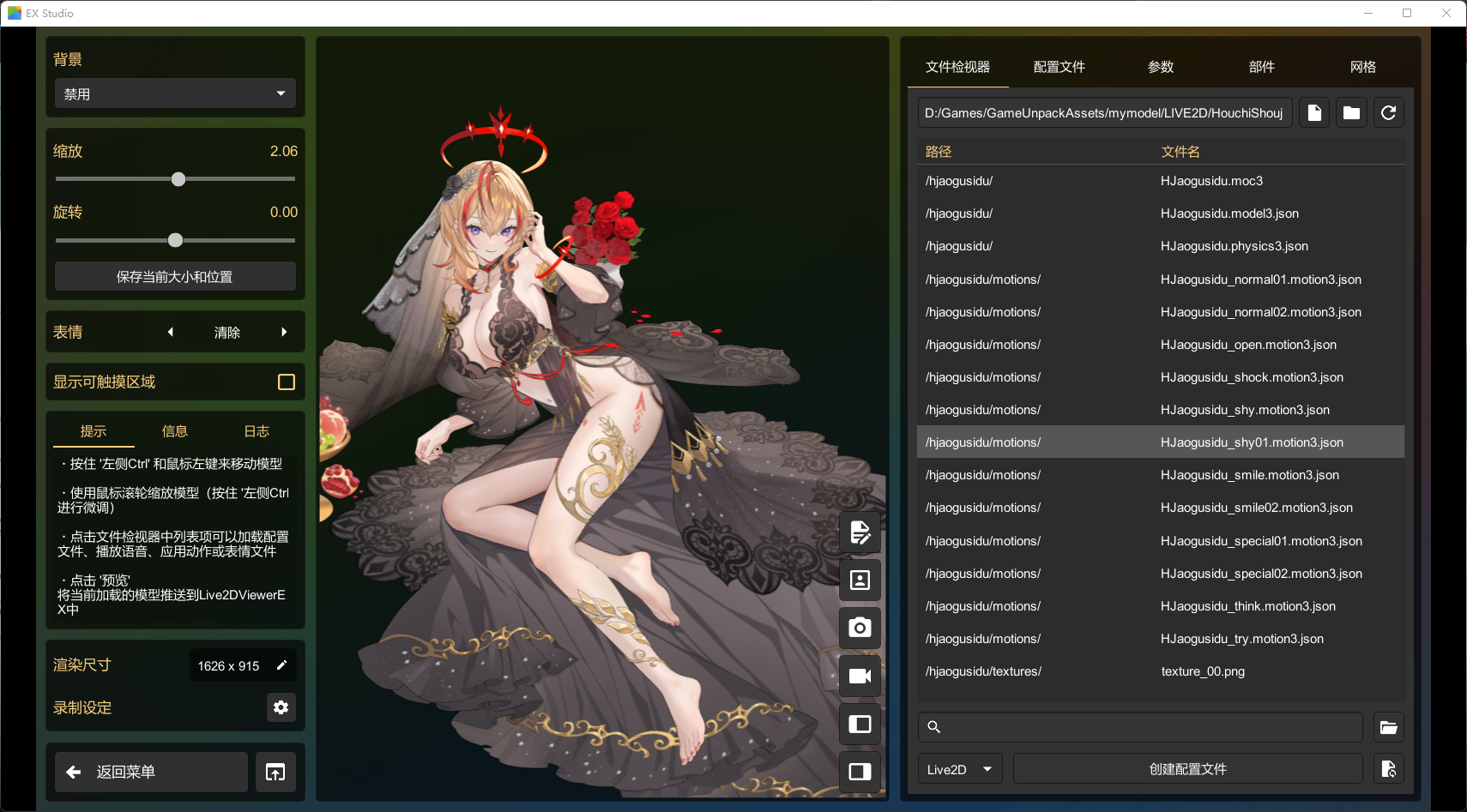The width and height of the screenshot is (1467, 812).
Task: Apply HJaogusidu_normal01.motion3.json
Action: 1161,280
